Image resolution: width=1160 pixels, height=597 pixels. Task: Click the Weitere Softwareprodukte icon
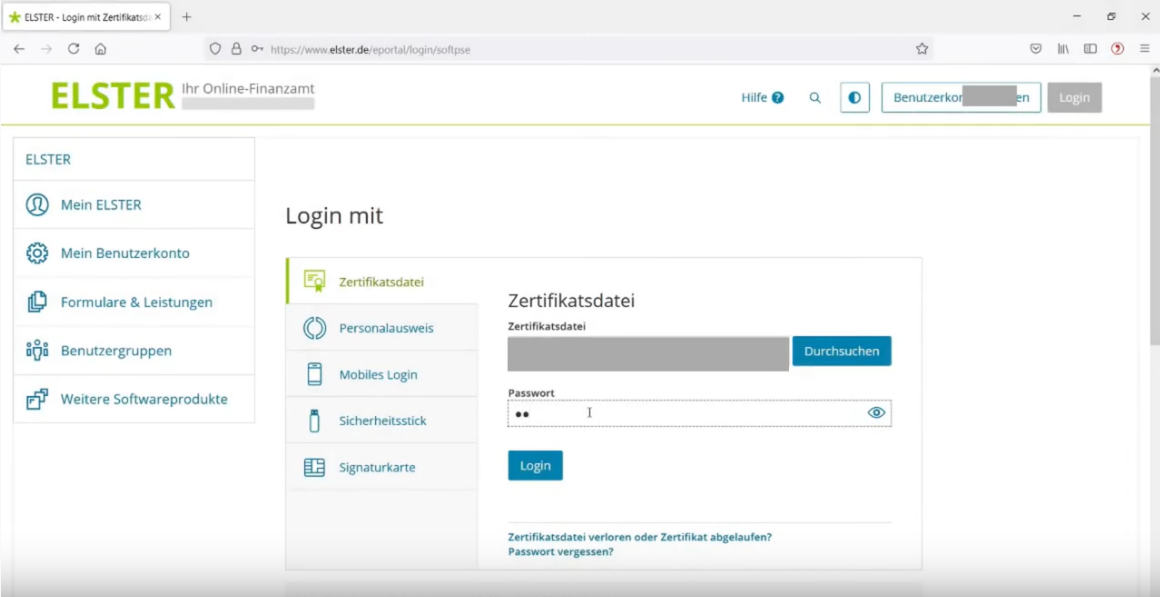(x=37, y=399)
